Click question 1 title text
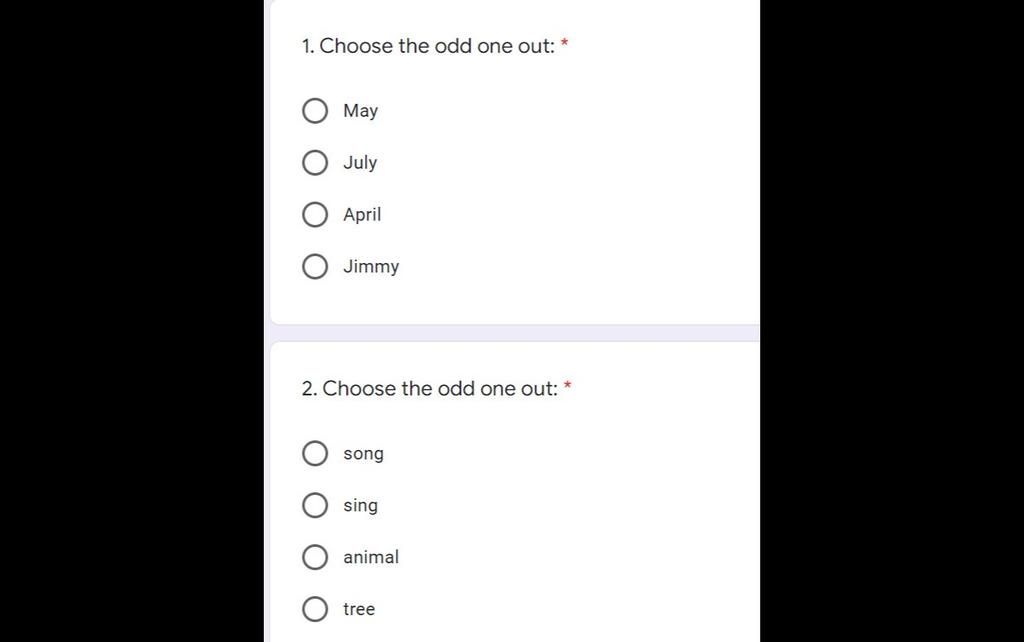Screen dimensions: 1024x642 (x=428, y=46)
